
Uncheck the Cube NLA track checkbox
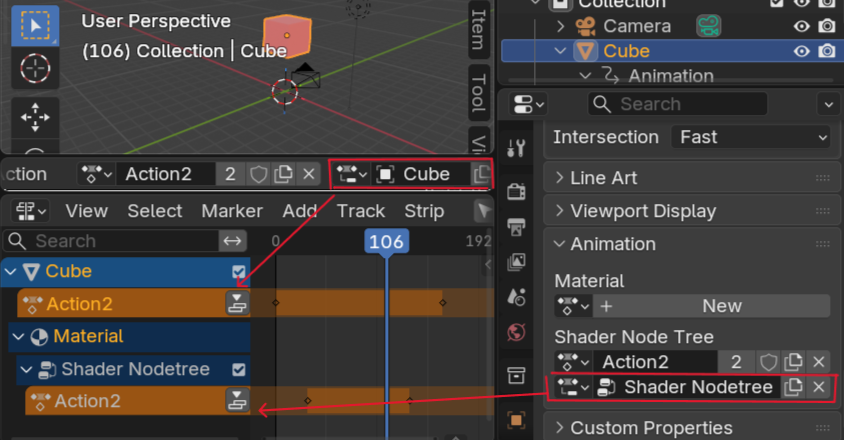pyautogui.click(x=238, y=272)
